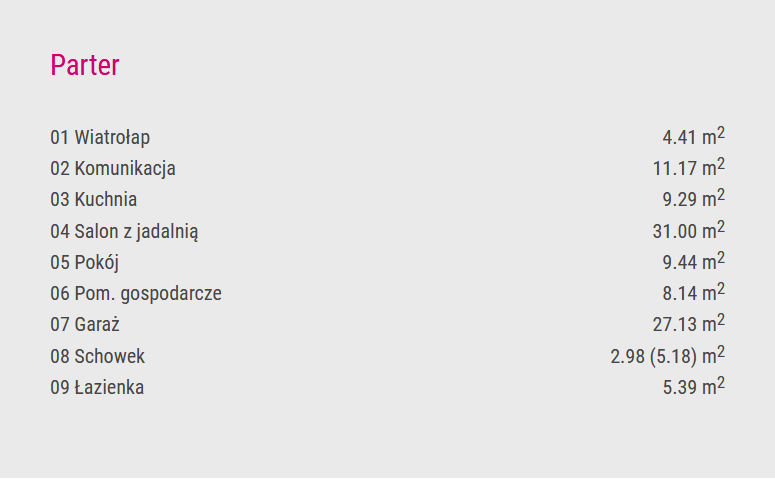Click the 27.13 m² area value

click(x=689, y=324)
